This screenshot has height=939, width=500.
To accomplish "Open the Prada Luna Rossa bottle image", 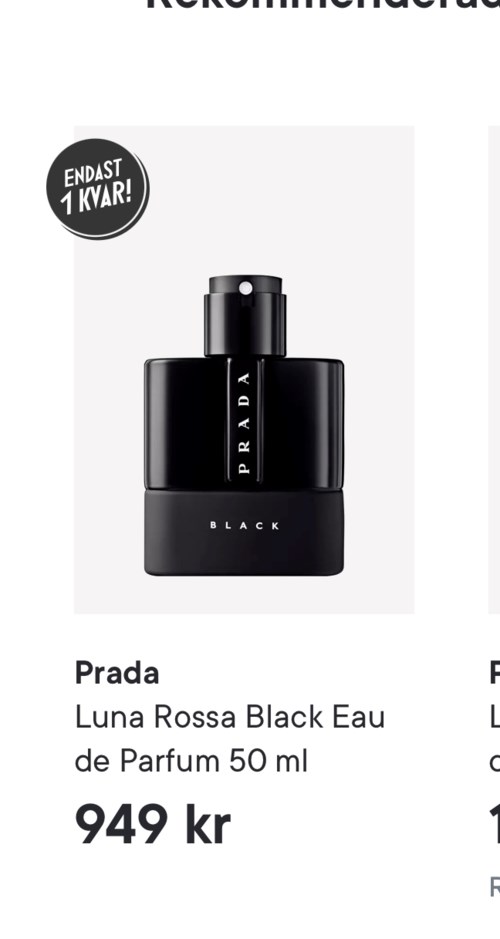I will 244,369.
